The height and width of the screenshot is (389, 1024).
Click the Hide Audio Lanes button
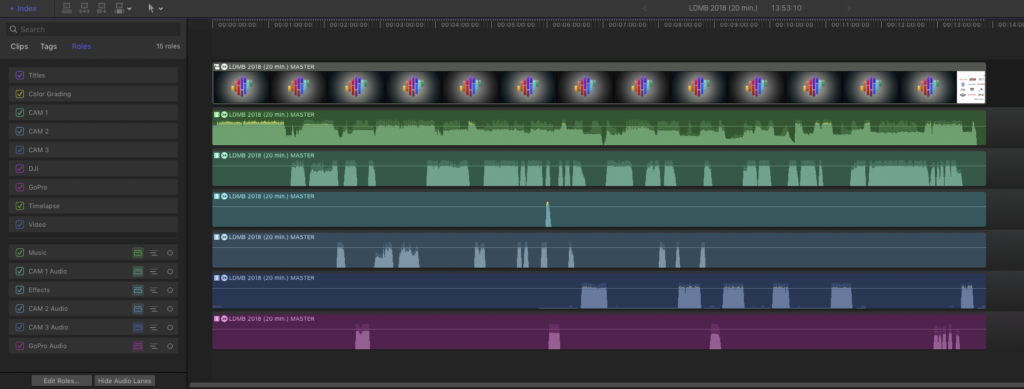(125, 381)
